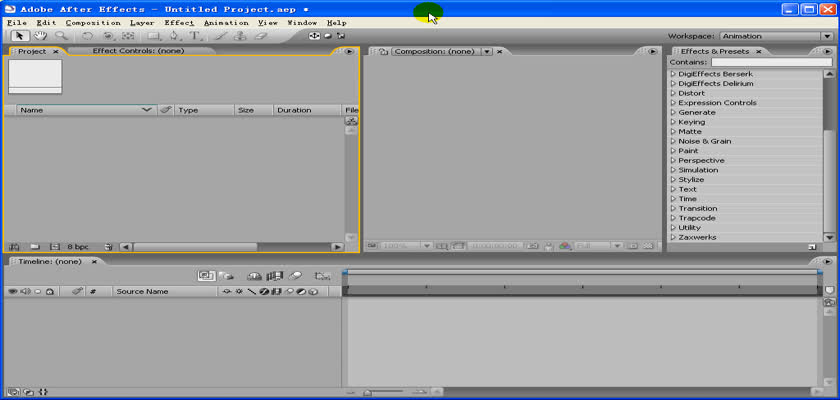Viewport: 840px width, 400px height.
Task: Select the Orbit Camera tool
Action: [x=108, y=36]
